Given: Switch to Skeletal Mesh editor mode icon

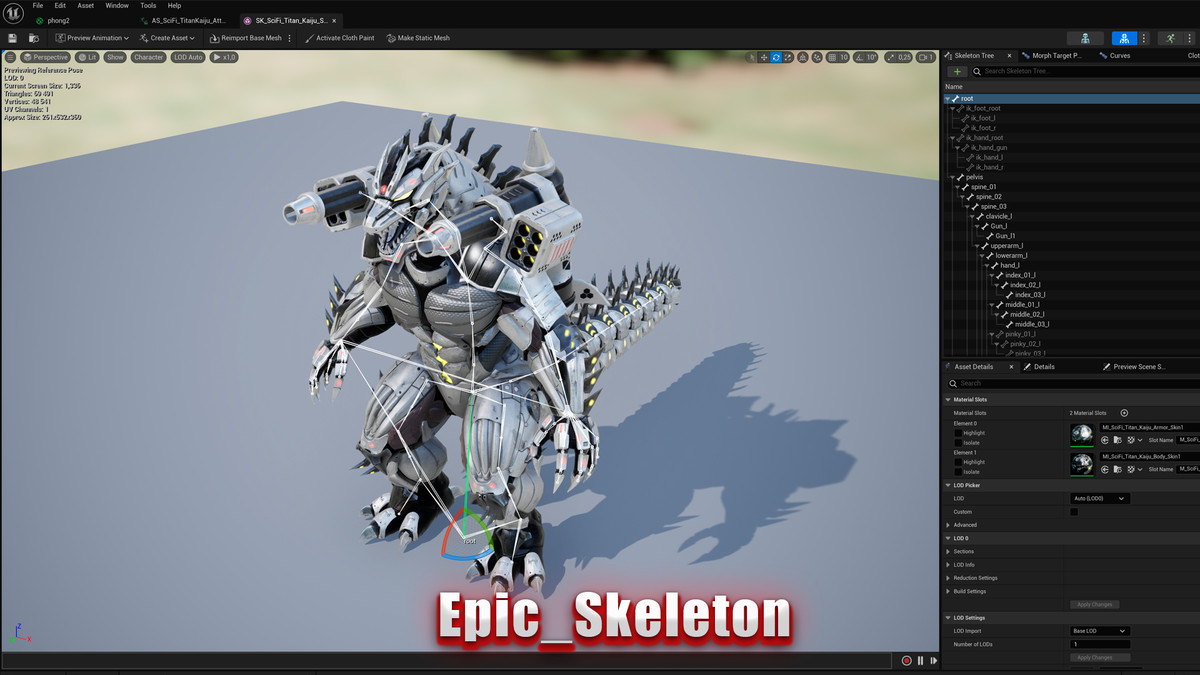Looking at the screenshot, I should pyautogui.click(x=1125, y=38).
